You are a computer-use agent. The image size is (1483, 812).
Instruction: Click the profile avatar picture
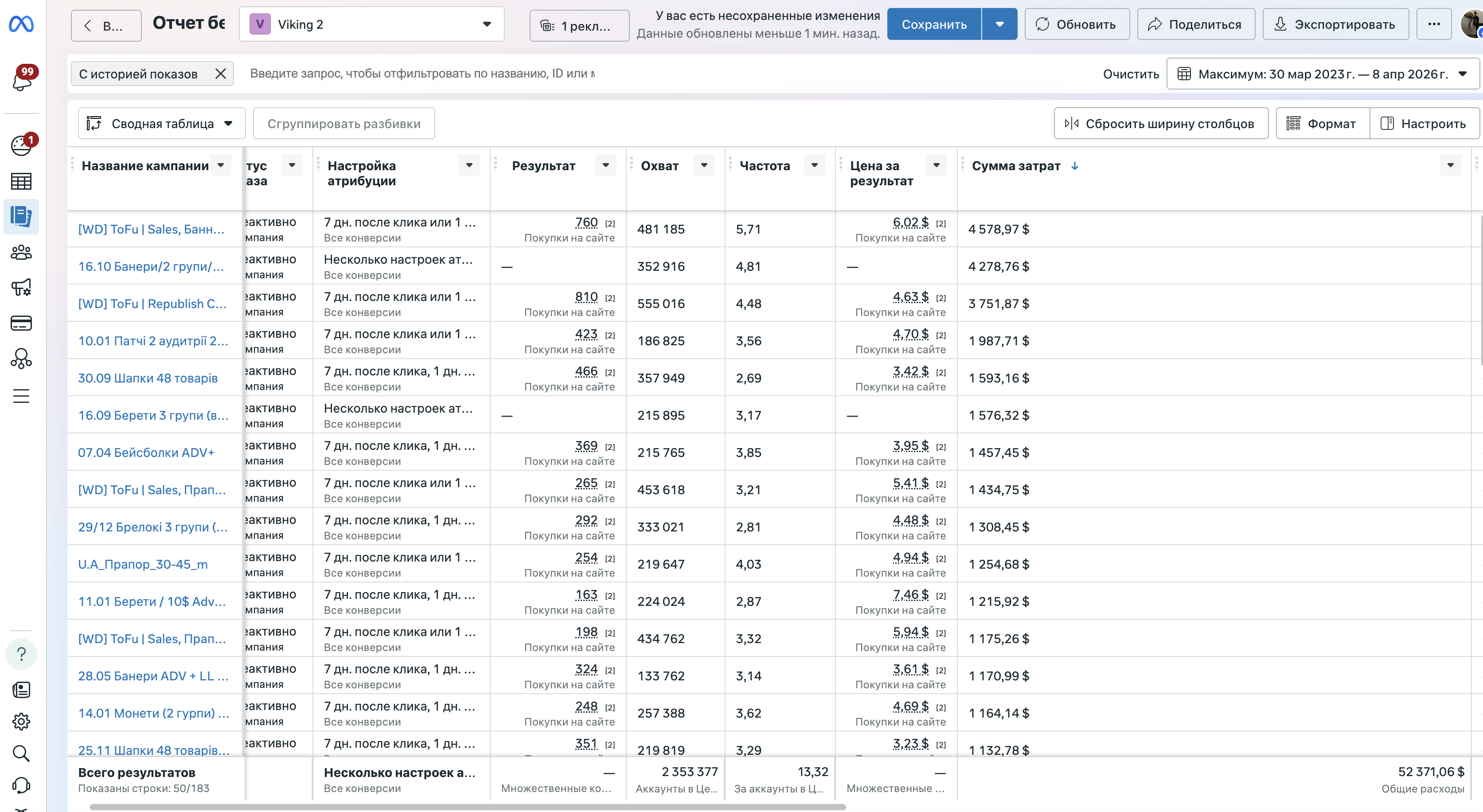coord(1473,24)
